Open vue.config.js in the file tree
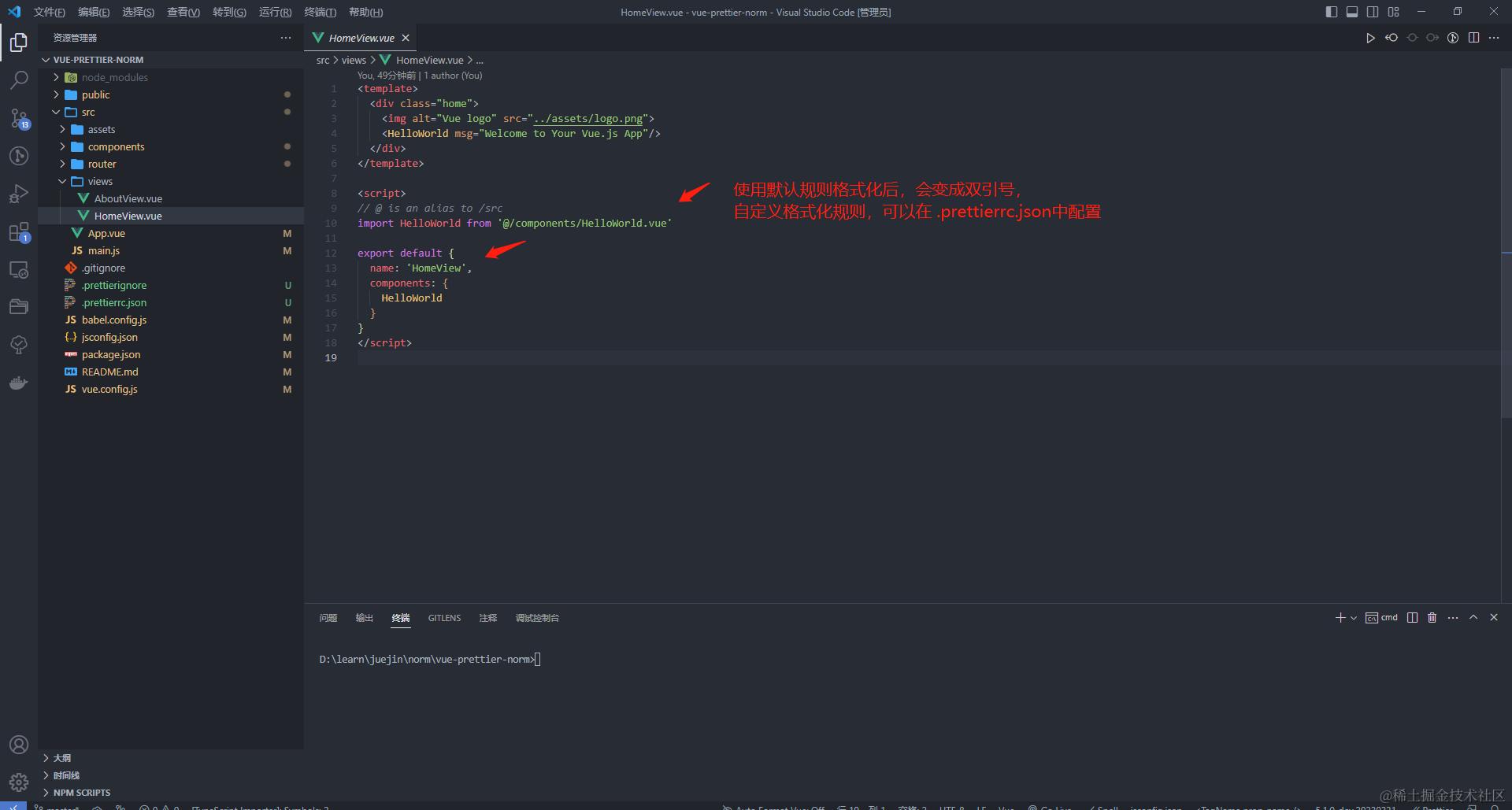This screenshot has width=1512, height=810. pos(171,389)
